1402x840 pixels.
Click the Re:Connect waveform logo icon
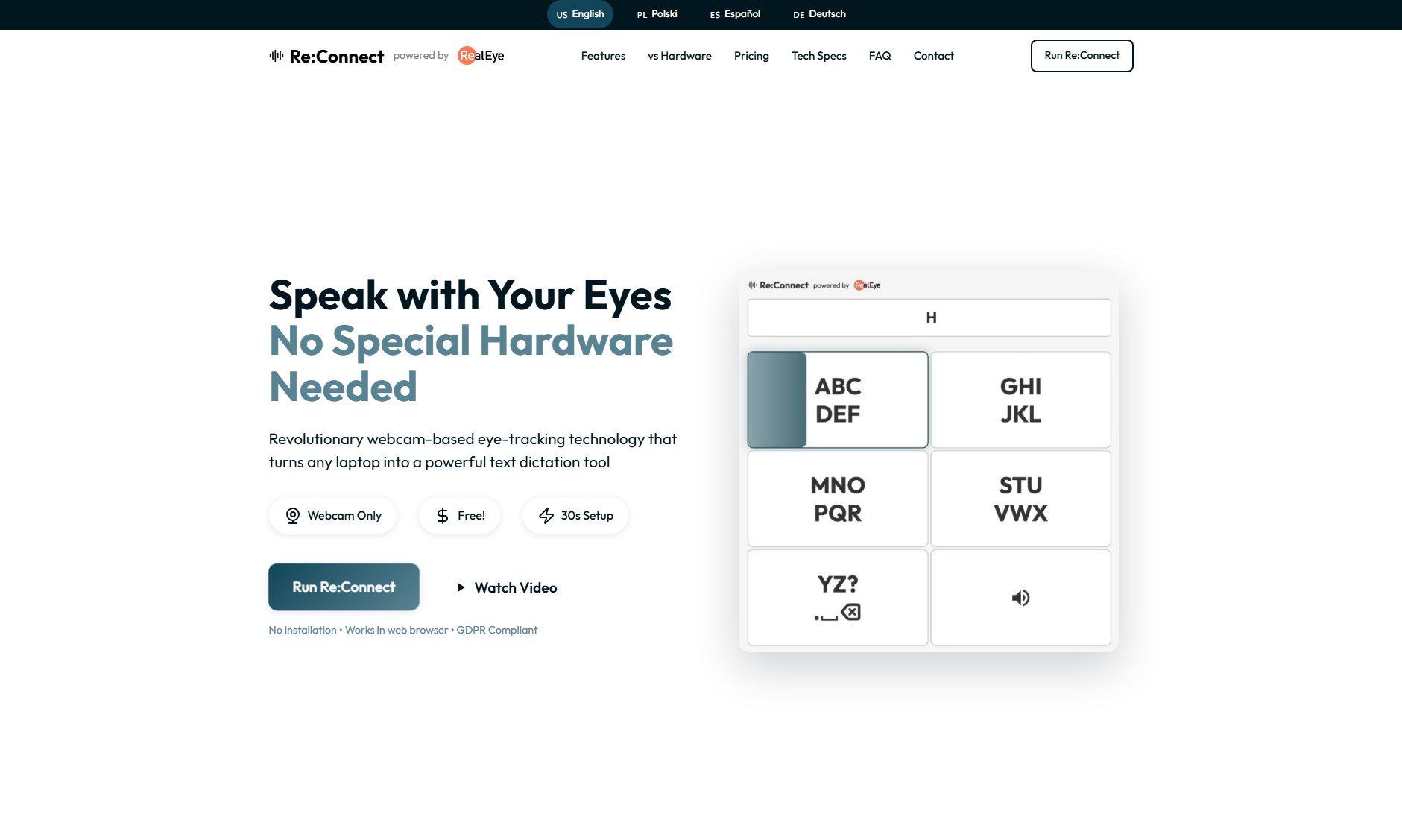[x=277, y=56]
